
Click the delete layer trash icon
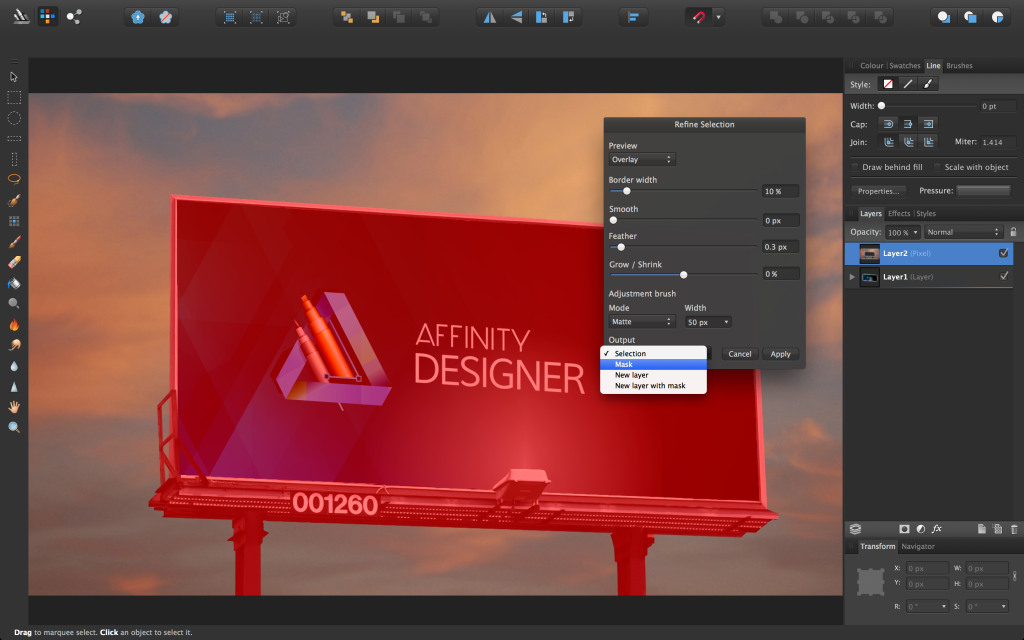coord(1014,529)
